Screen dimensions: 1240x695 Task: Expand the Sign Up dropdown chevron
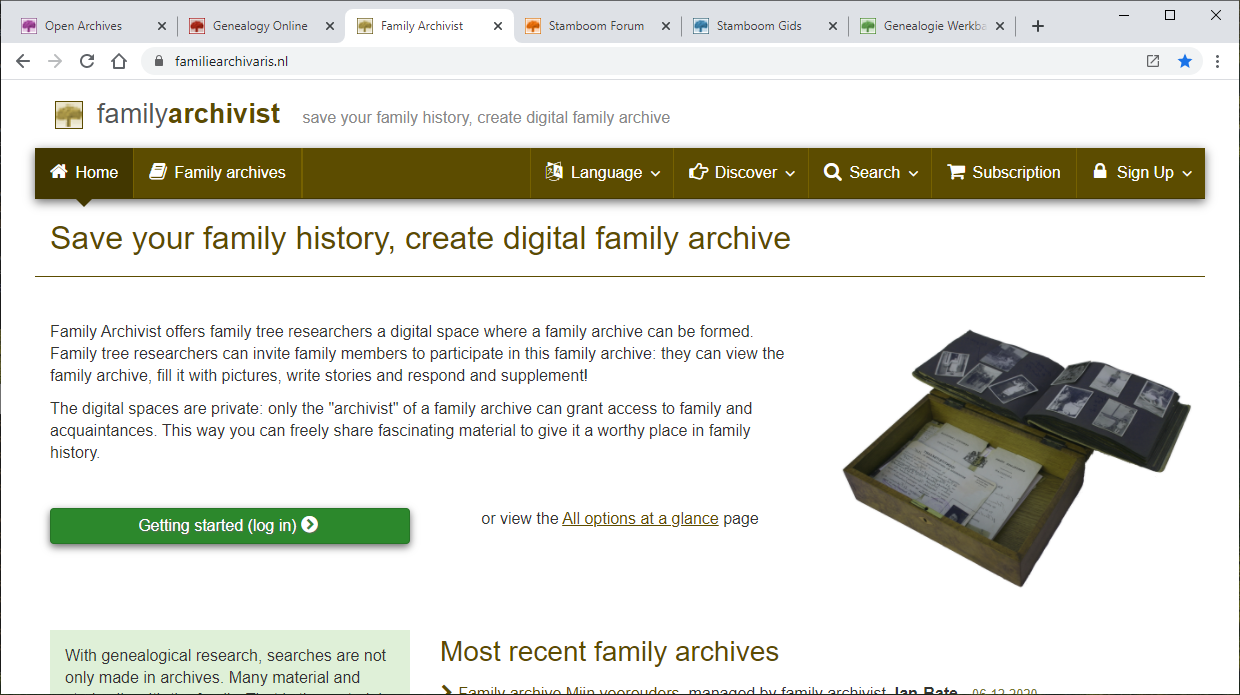[x=1187, y=173]
